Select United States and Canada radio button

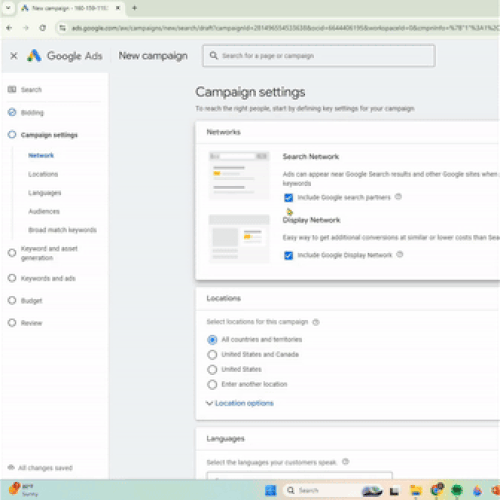pos(212,354)
